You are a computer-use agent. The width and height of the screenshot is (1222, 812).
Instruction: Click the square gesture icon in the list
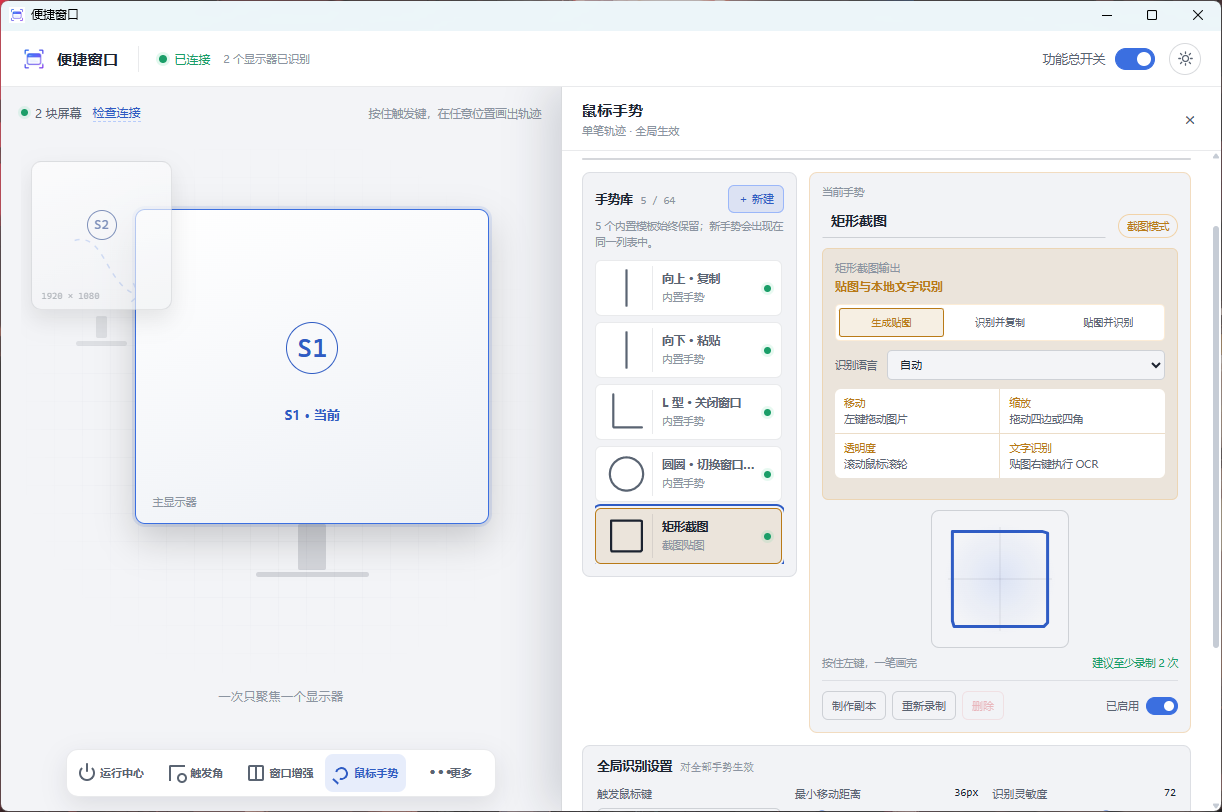tap(626, 536)
